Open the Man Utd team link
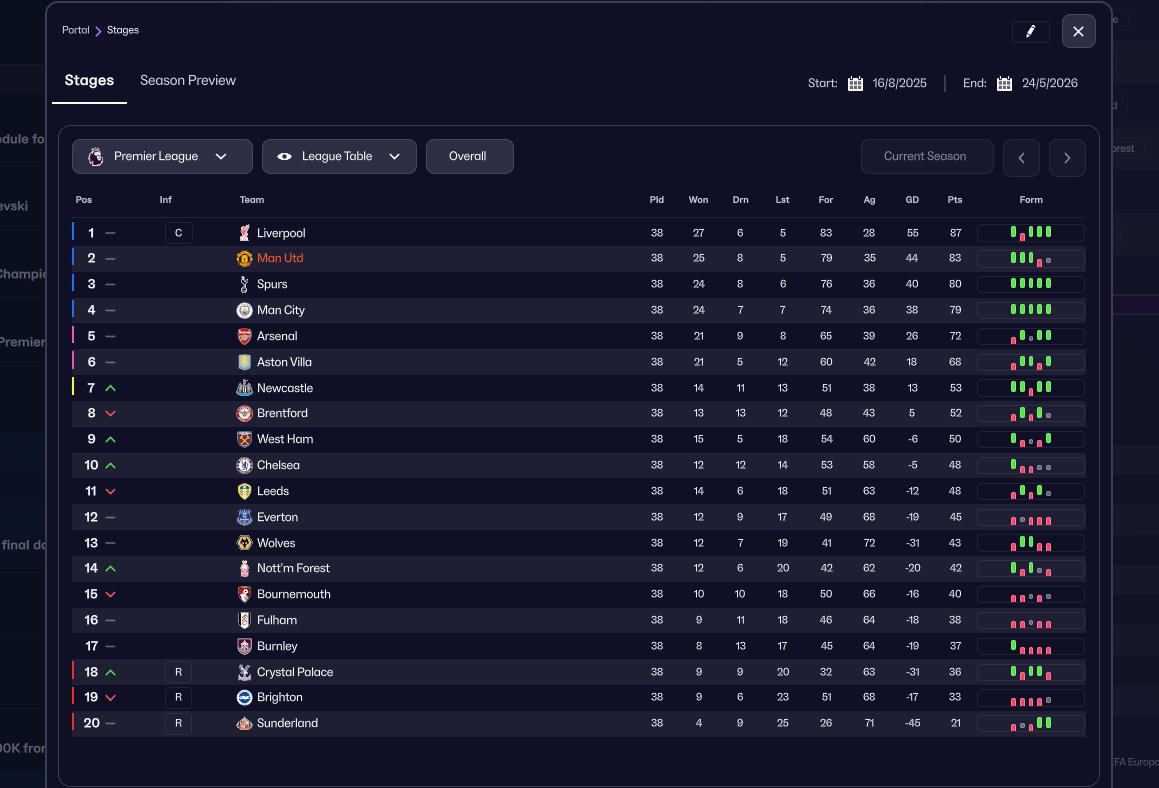The height and width of the screenshot is (788, 1159). click(x=280, y=258)
